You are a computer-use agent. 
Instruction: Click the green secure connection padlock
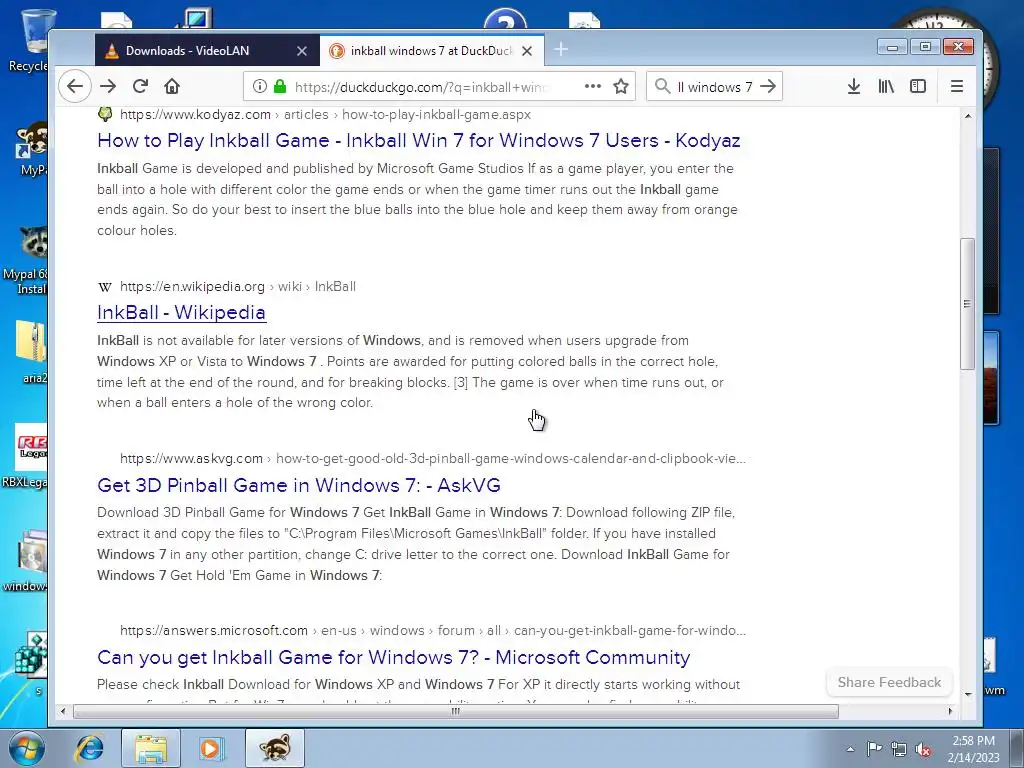pos(280,86)
